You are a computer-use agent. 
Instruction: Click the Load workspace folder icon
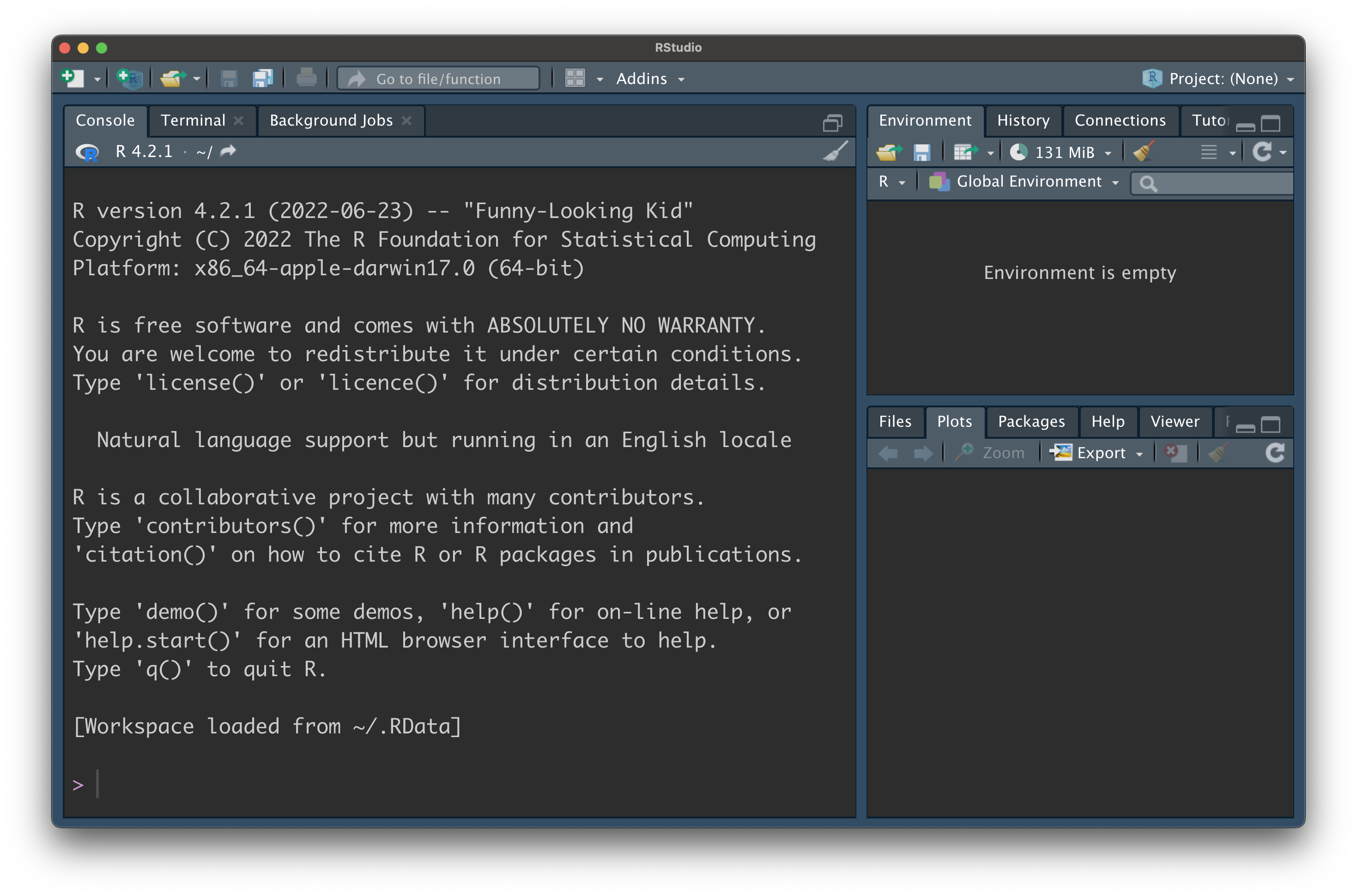pos(889,152)
